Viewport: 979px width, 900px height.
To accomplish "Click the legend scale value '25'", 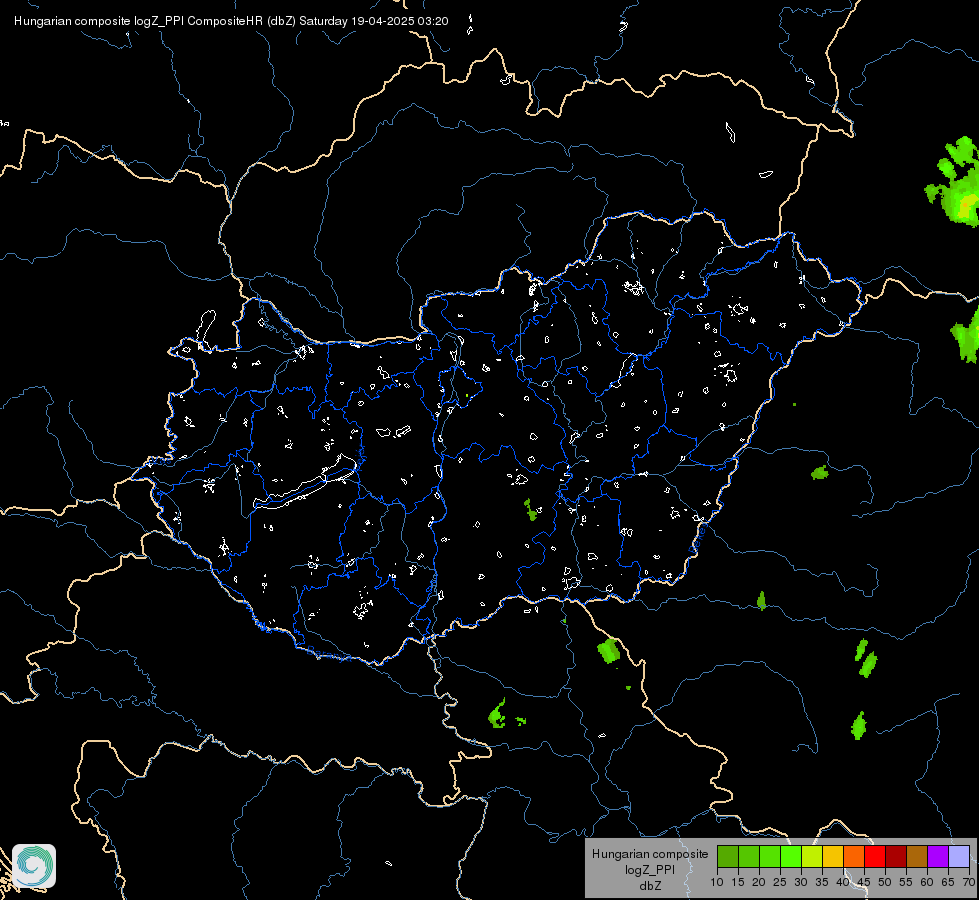I will (x=780, y=883).
